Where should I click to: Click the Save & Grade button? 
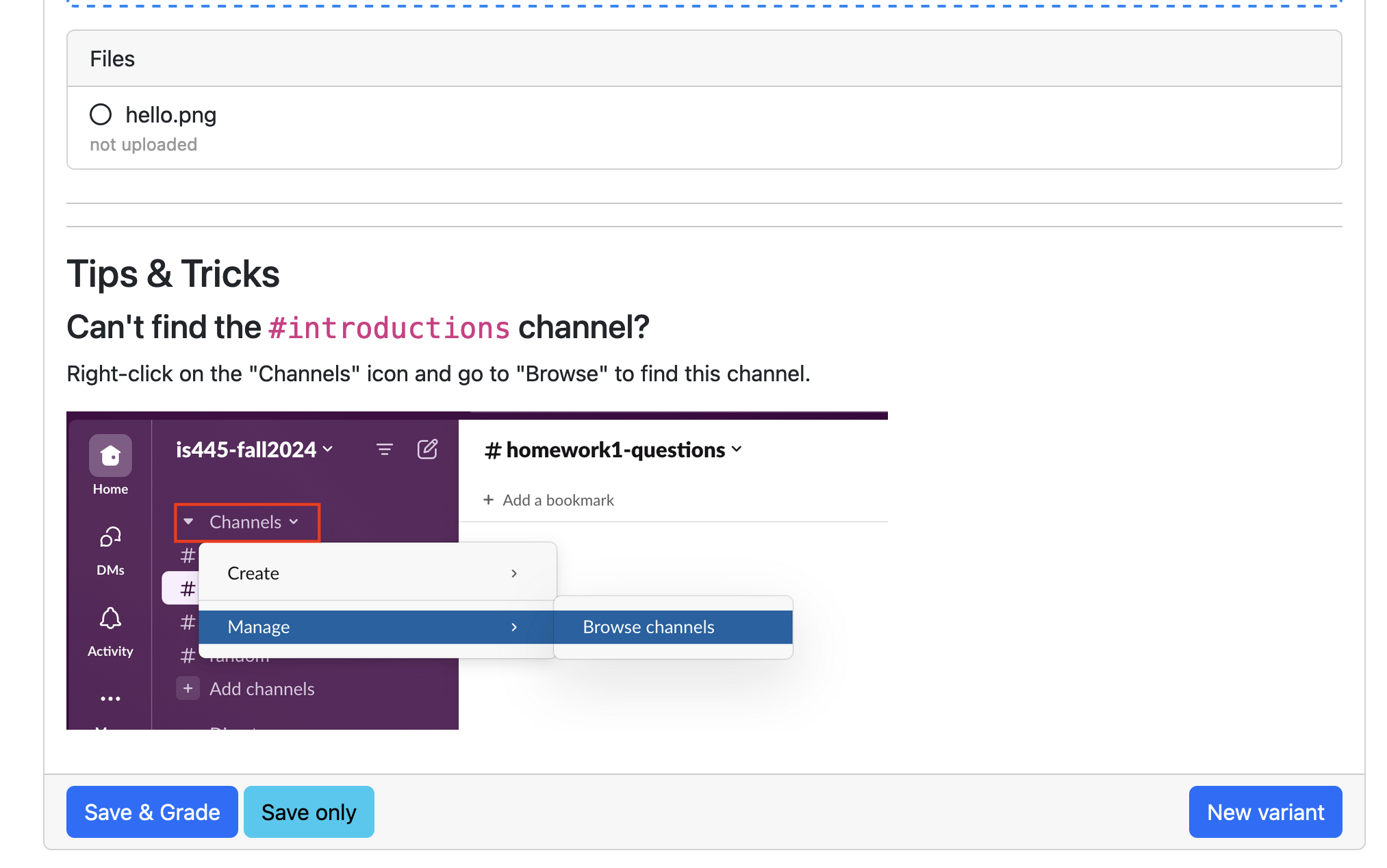[151, 811]
